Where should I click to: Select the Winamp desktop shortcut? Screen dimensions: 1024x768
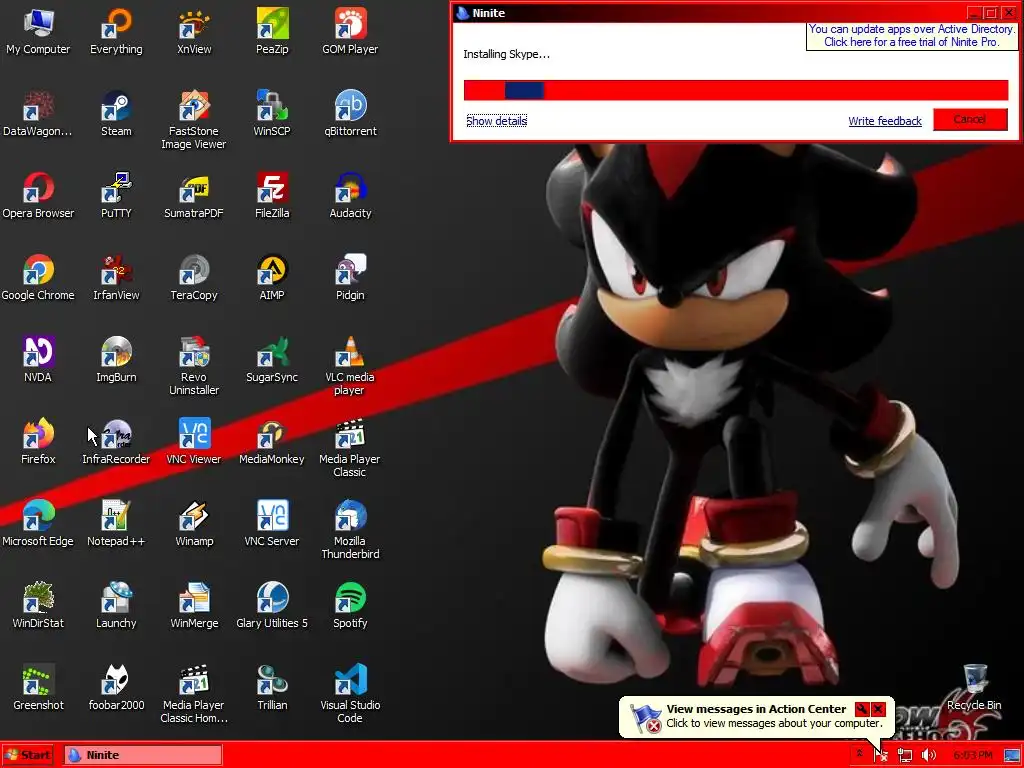click(x=194, y=523)
